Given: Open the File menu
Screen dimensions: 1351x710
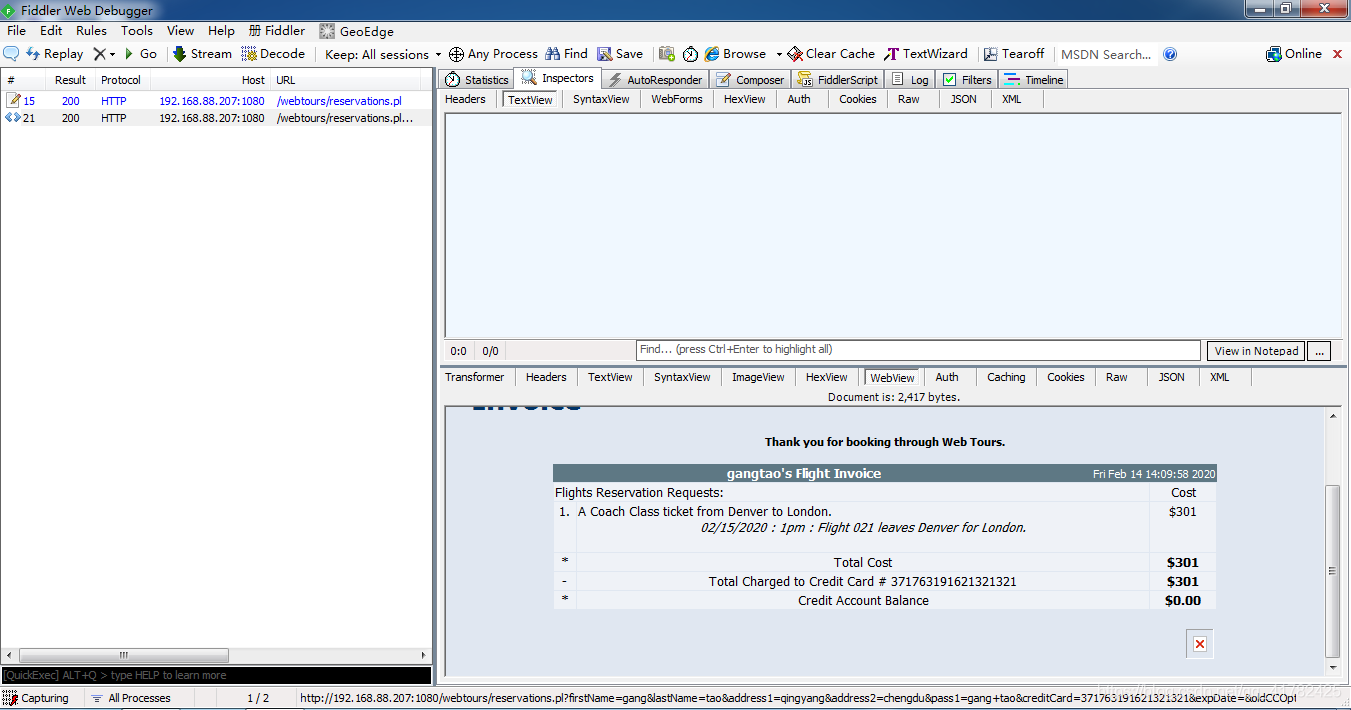Looking at the screenshot, I should click(16, 31).
